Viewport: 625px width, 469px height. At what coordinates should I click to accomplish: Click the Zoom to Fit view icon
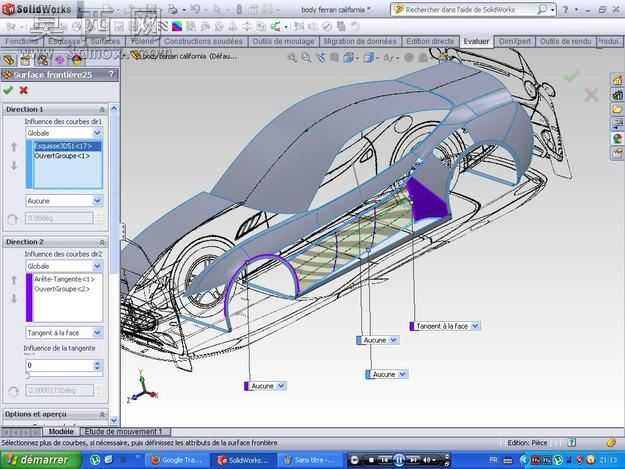[293, 58]
